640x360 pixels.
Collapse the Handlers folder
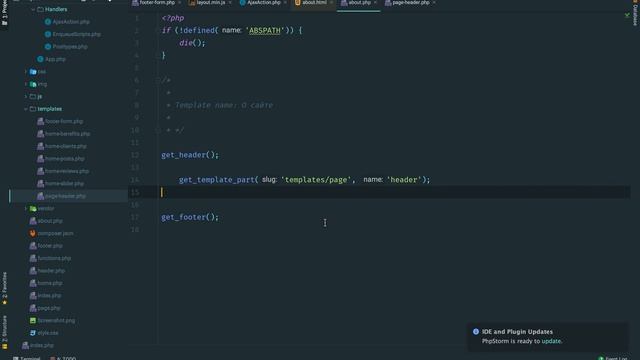click(33, 9)
